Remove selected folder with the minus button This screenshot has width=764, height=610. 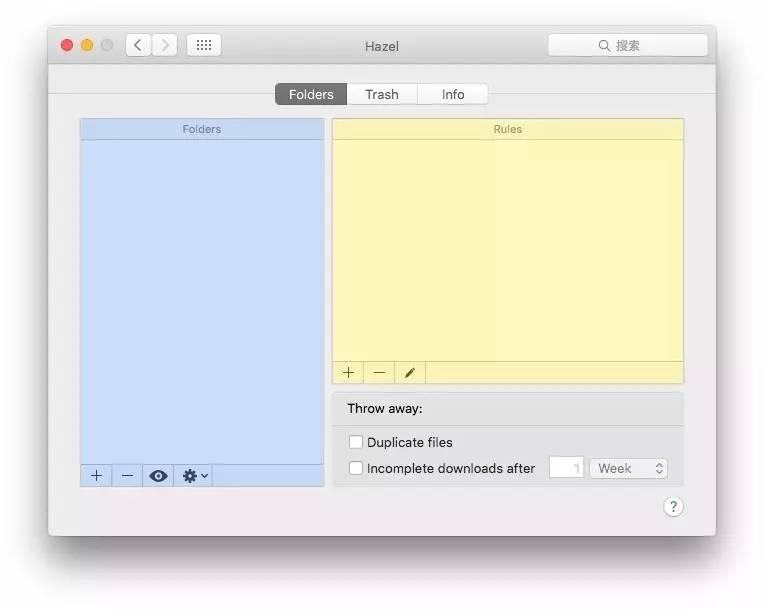[127, 476]
